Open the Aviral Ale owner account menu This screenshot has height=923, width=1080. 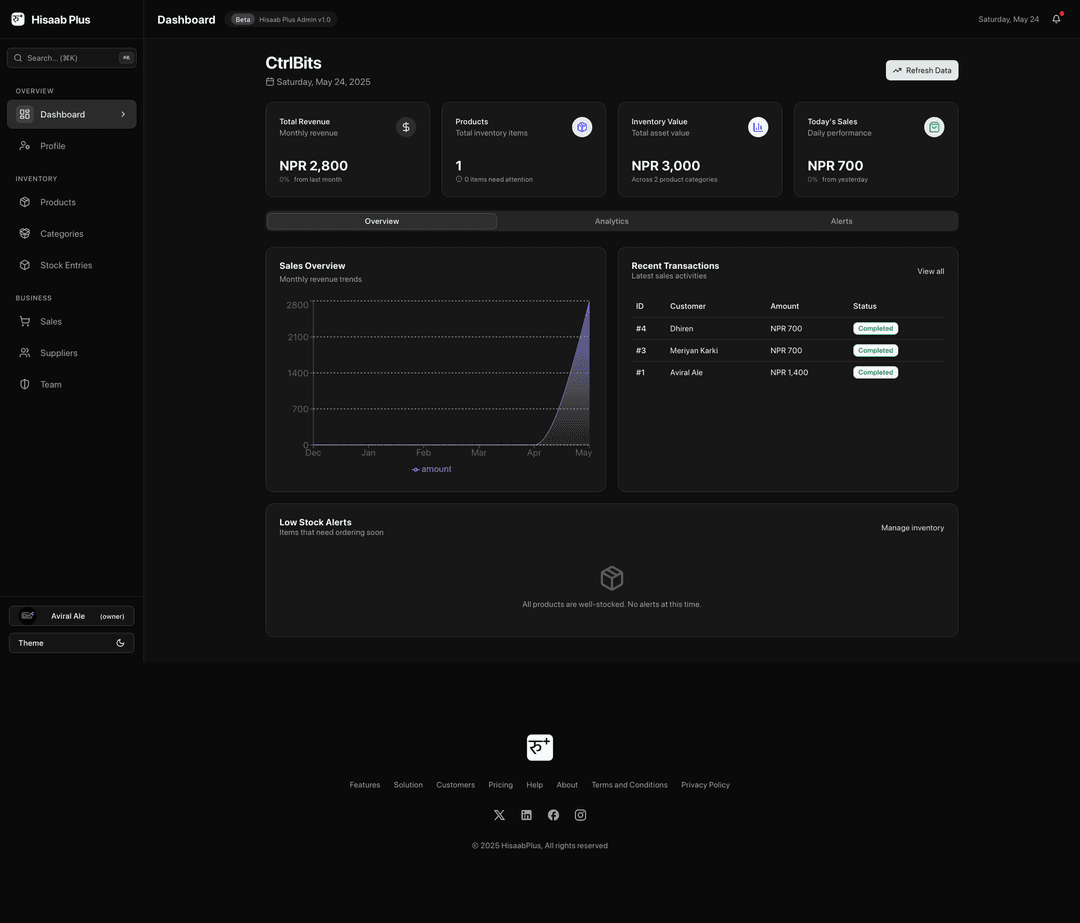coord(71,616)
